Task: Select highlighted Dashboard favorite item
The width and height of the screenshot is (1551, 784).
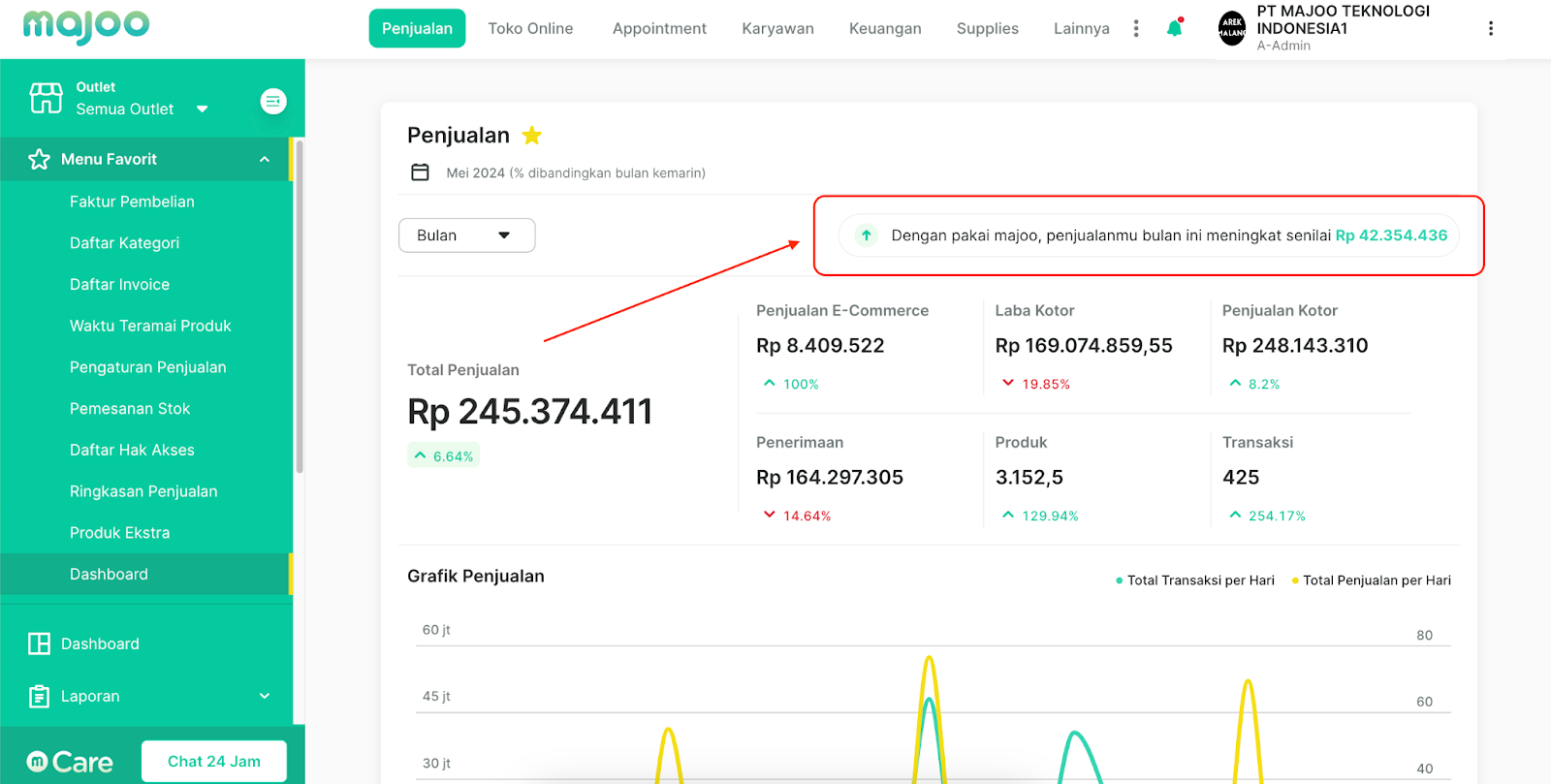Action: click(x=145, y=574)
